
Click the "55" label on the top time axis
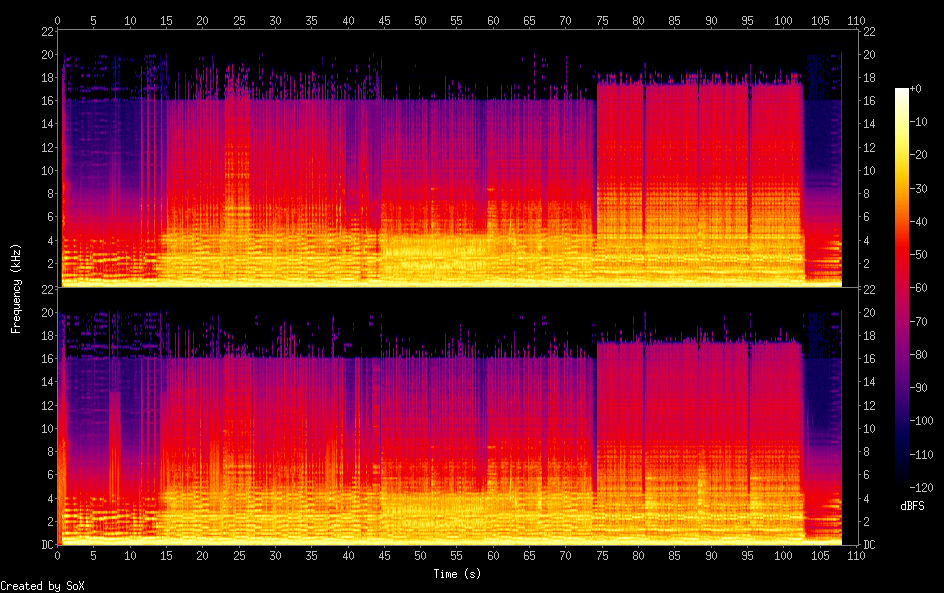coord(456,20)
